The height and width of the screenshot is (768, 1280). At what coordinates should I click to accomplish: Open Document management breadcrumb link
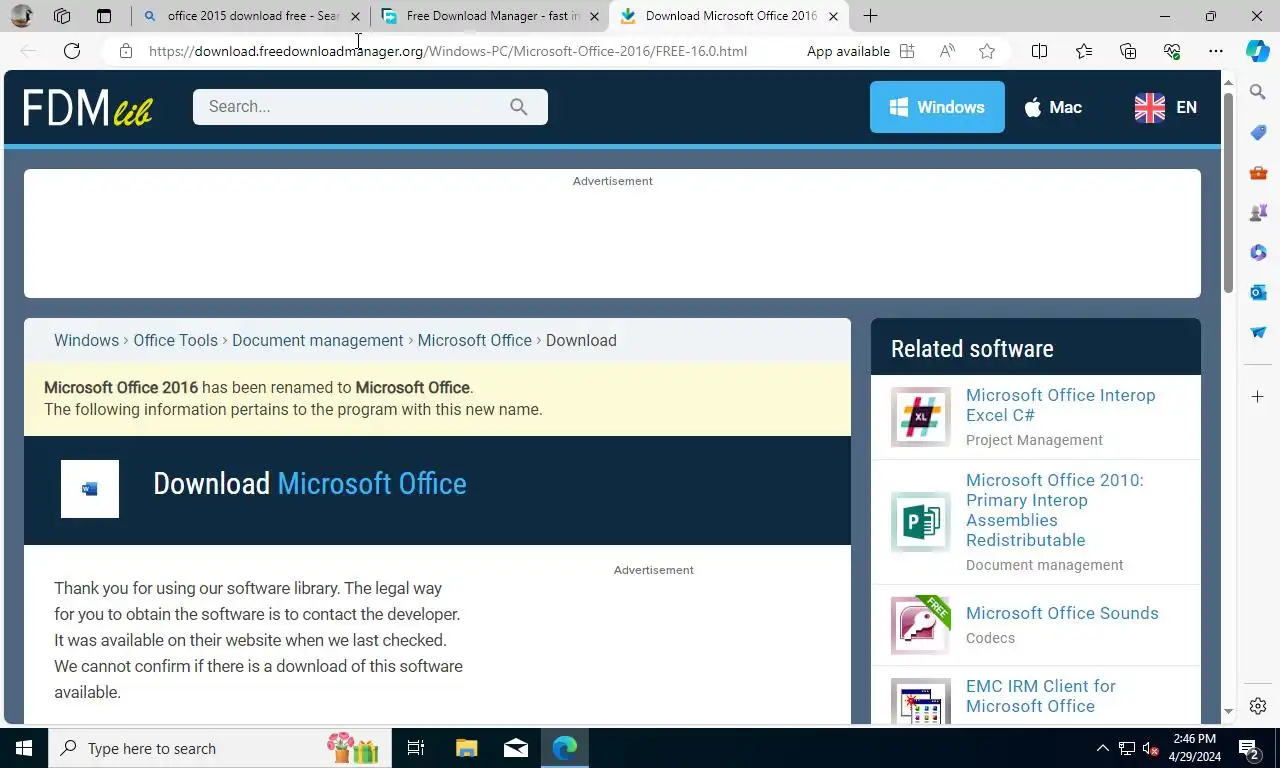pyautogui.click(x=318, y=340)
